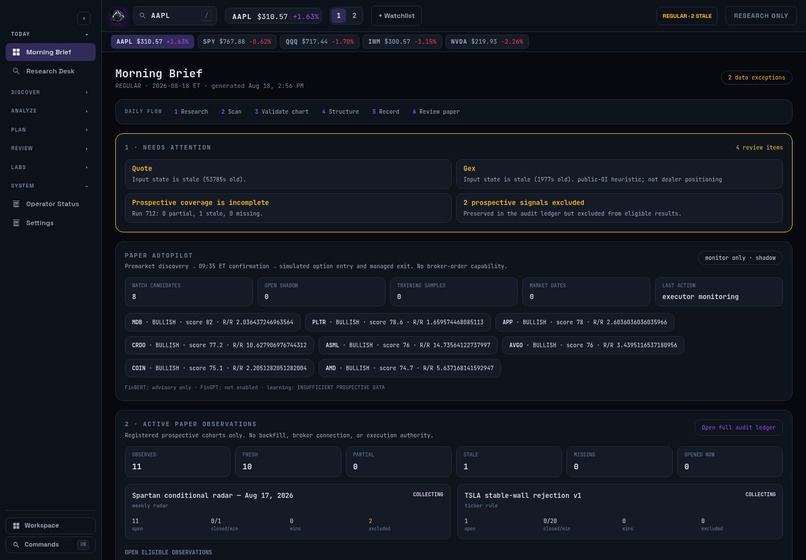Viewport: 806px width, 560px height.
Task: Click the RESEARCH ONLY button
Action: (761, 16)
